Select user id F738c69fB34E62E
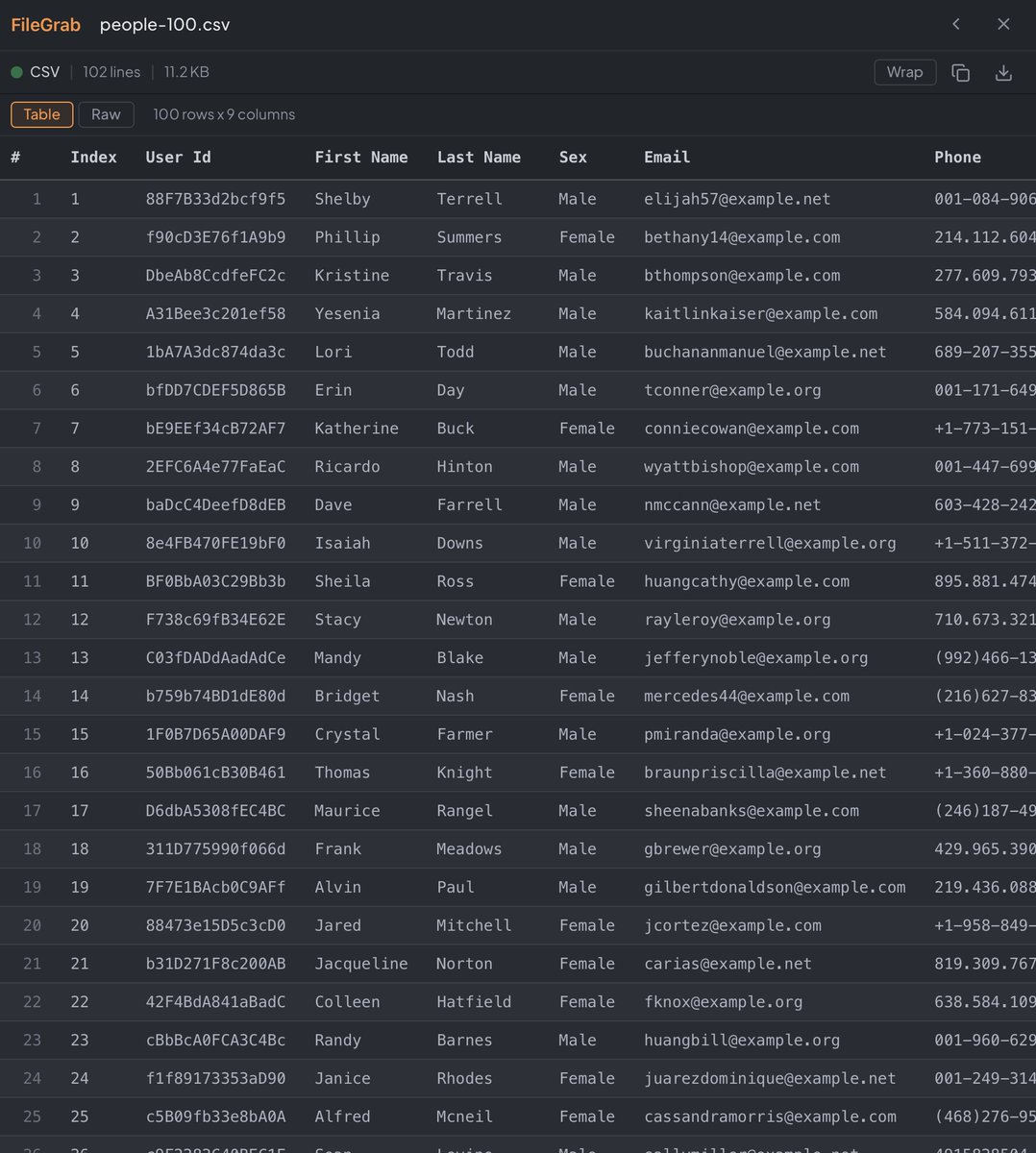 click(x=215, y=620)
